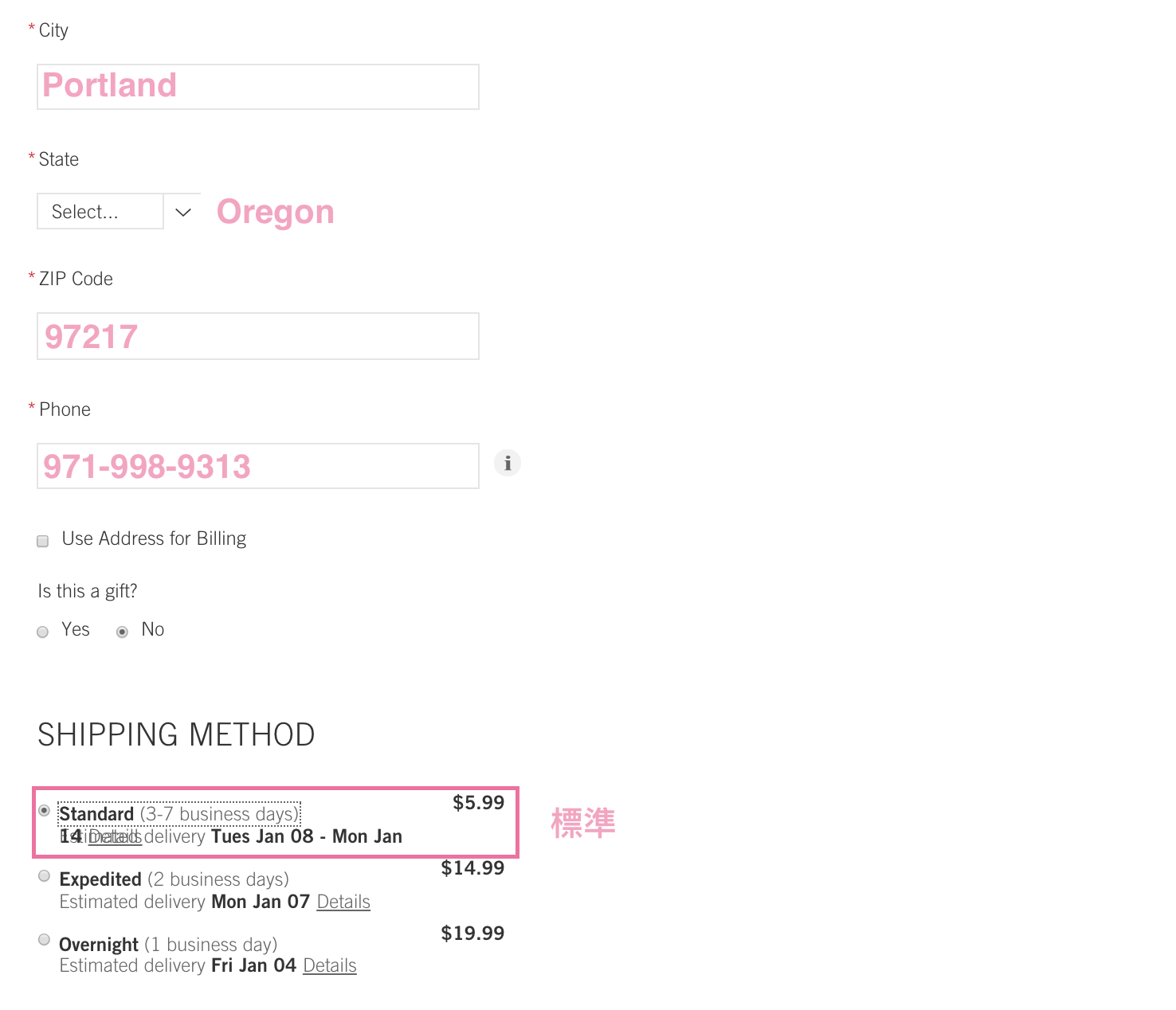This screenshot has height=1010, width=1176.
Task: Focus the Phone number field
Action: tap(258, 466)
